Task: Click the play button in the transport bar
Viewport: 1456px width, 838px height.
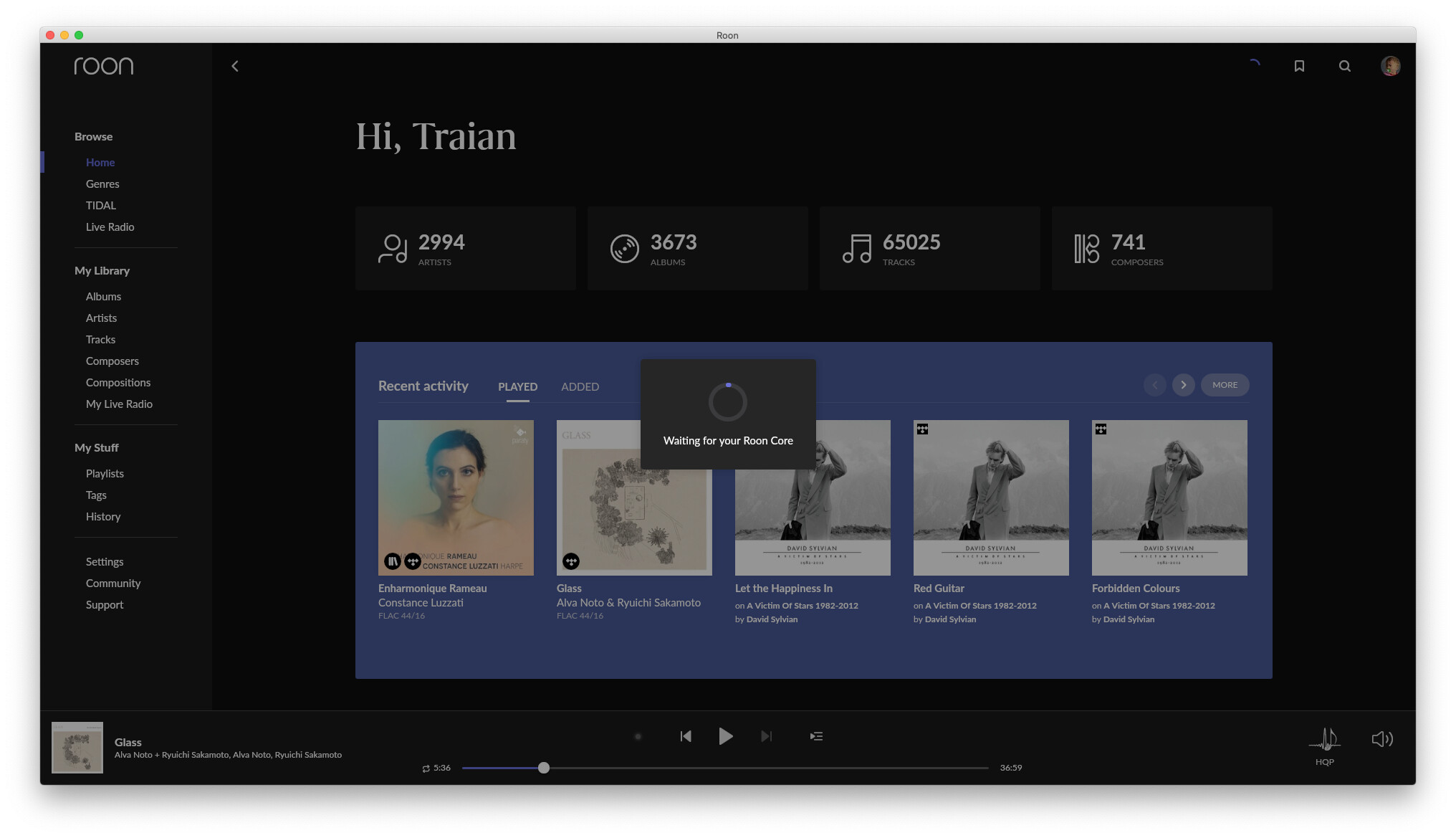Action: pos(725,736)
